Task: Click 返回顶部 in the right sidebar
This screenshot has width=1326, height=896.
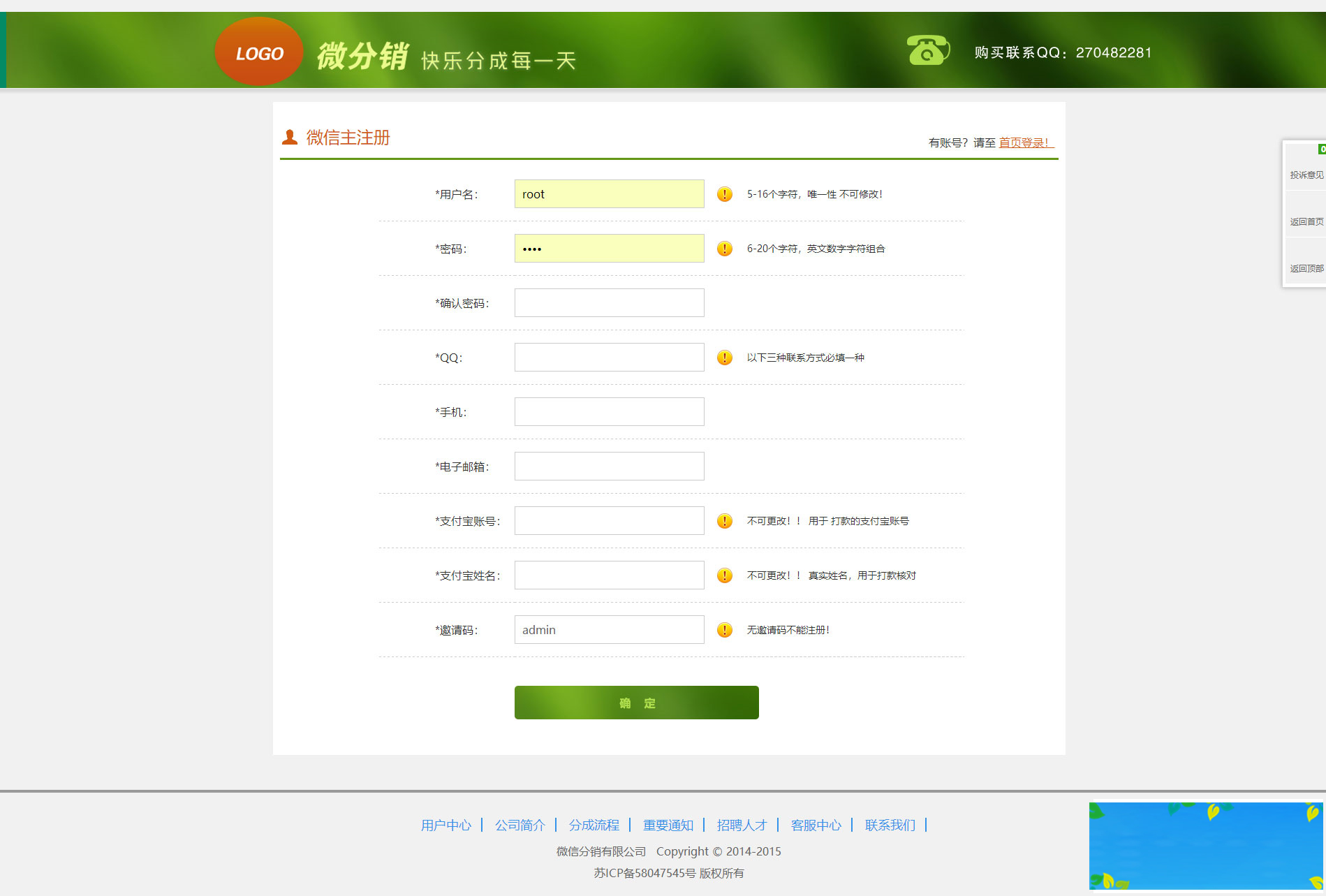Action: point(1306,268)
